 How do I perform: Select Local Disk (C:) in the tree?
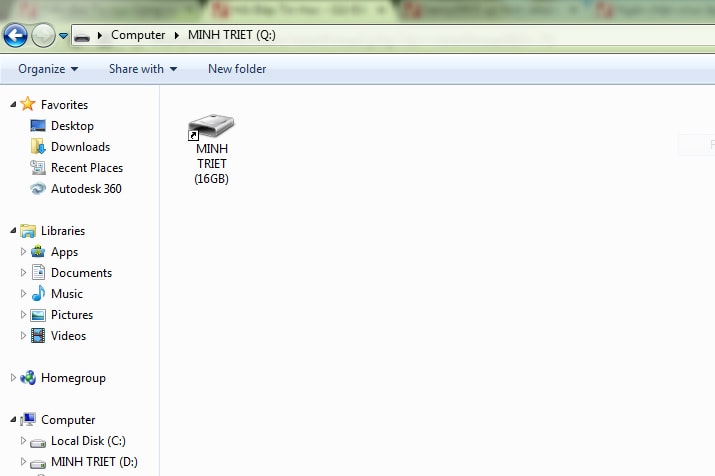coord(88,441)
